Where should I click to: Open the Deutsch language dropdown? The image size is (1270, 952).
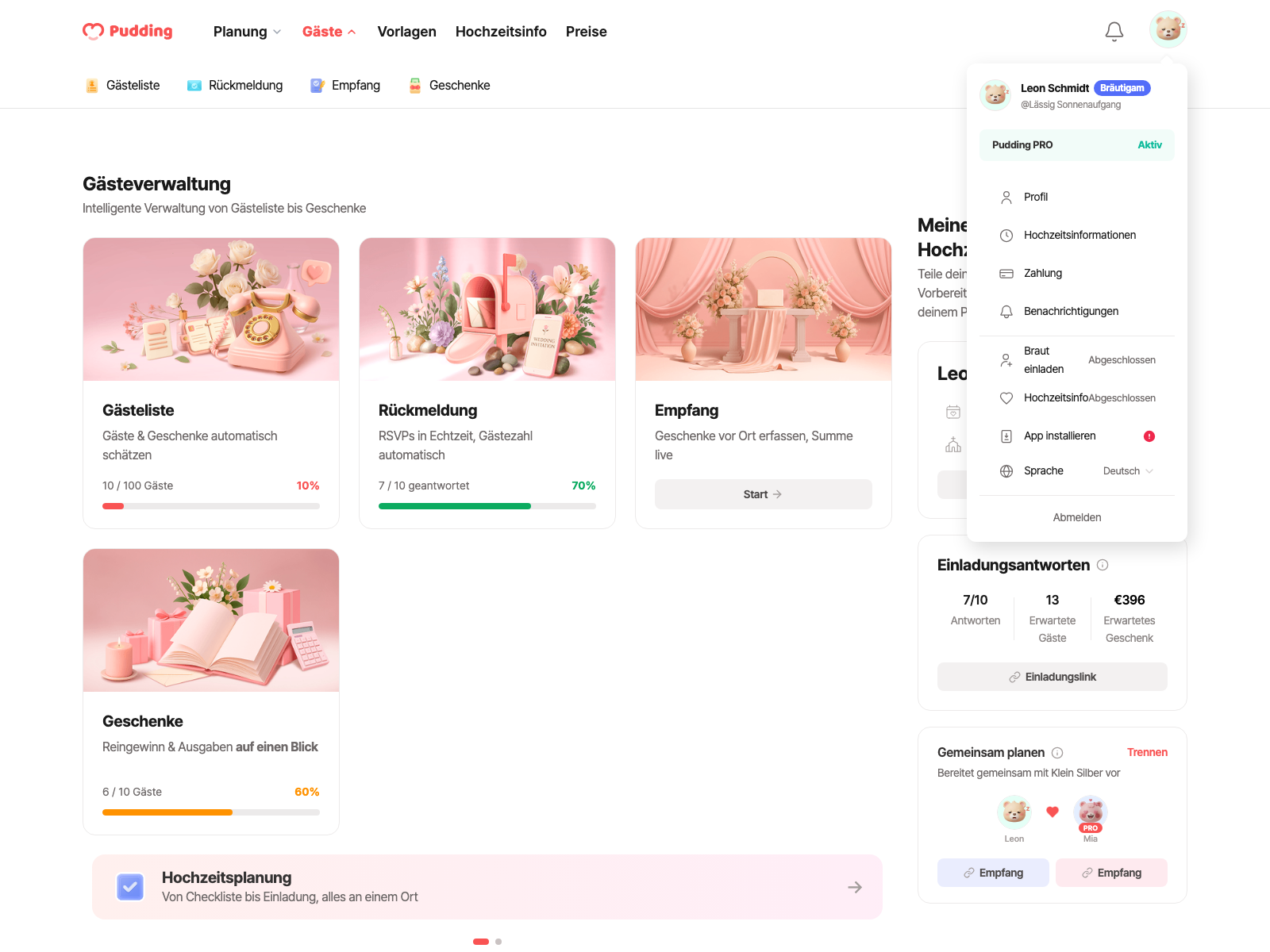point(1128,471)
